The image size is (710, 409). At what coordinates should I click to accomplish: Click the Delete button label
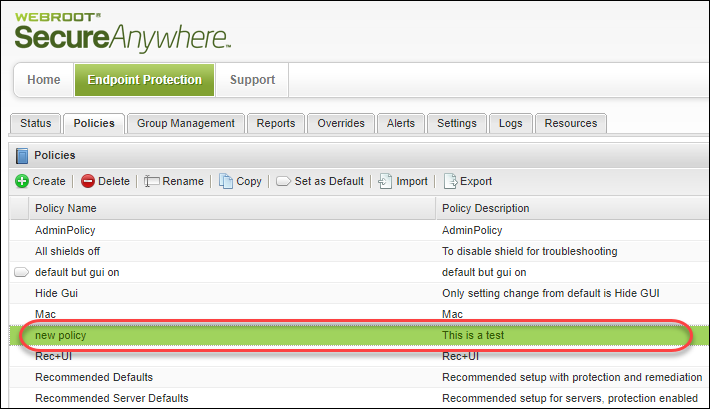tap(114, 181)
